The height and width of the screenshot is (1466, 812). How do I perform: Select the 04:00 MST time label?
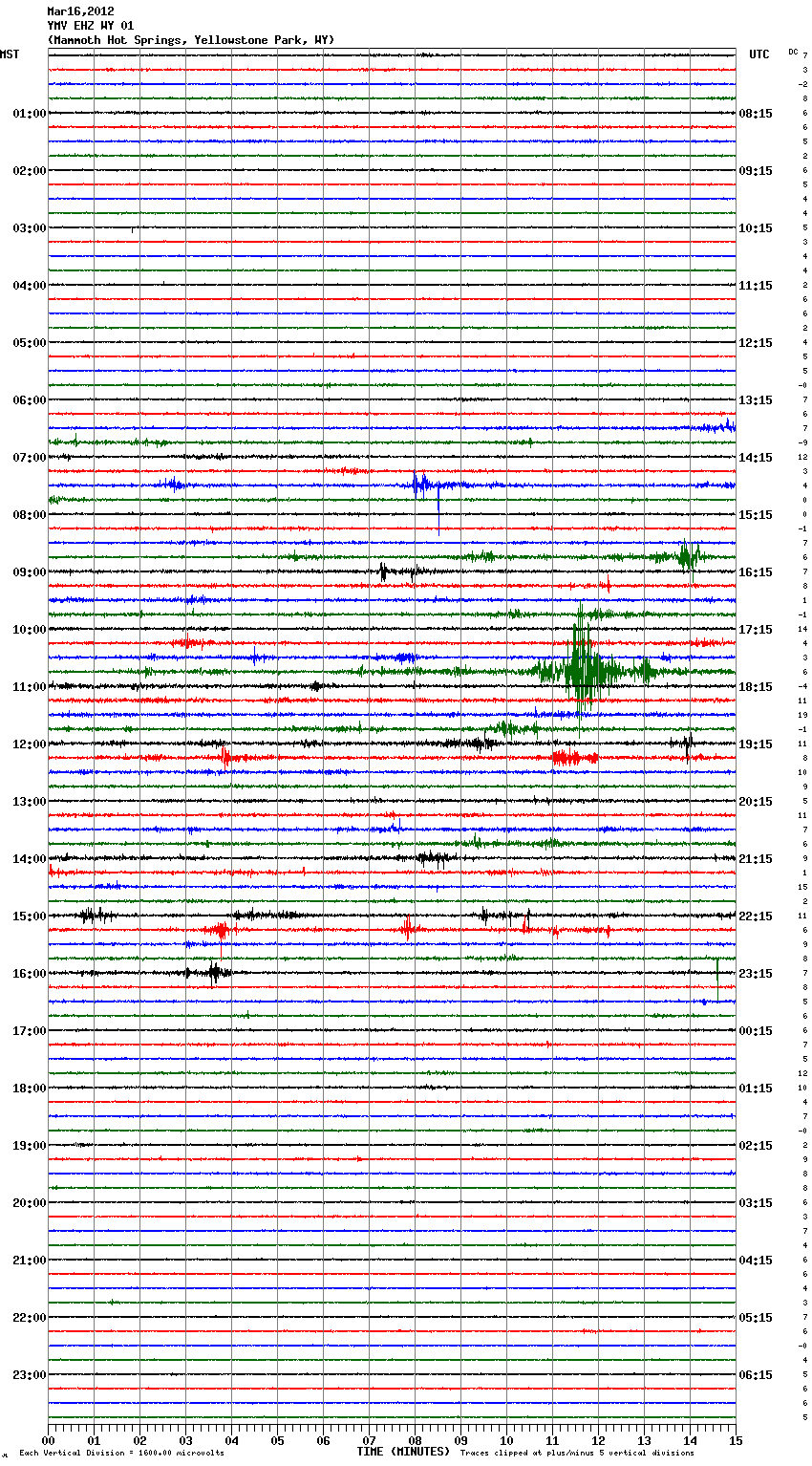29,286
